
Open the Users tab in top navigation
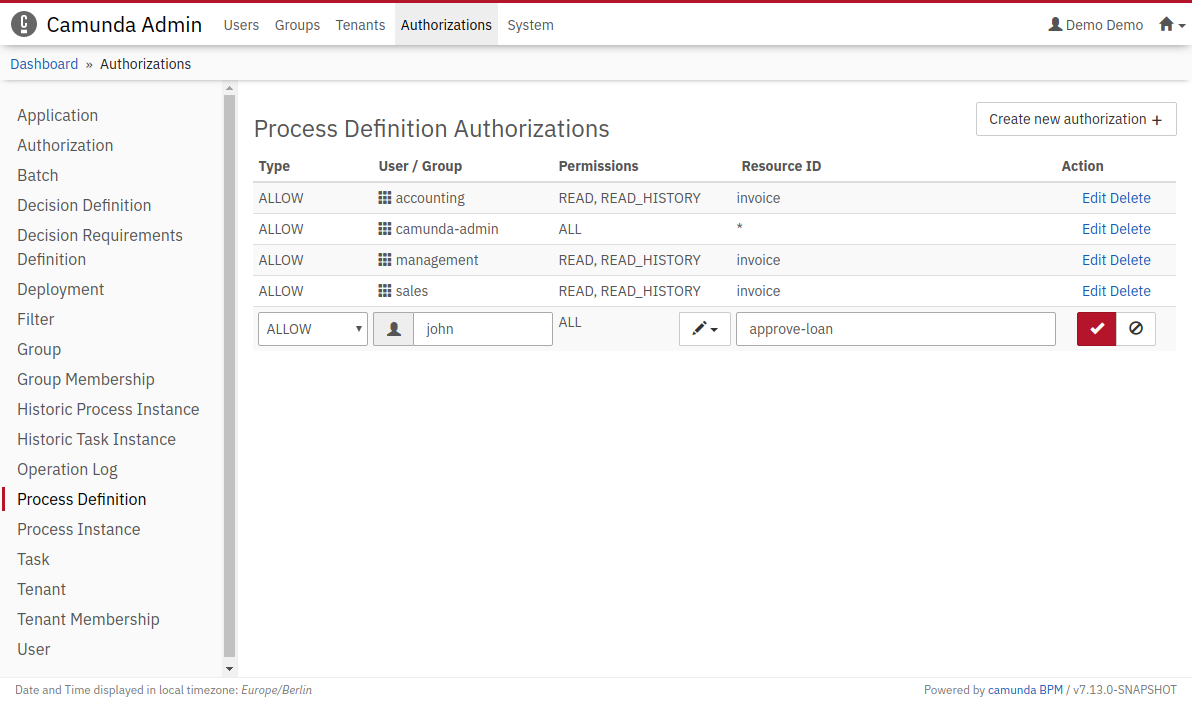tap(241, 25)
